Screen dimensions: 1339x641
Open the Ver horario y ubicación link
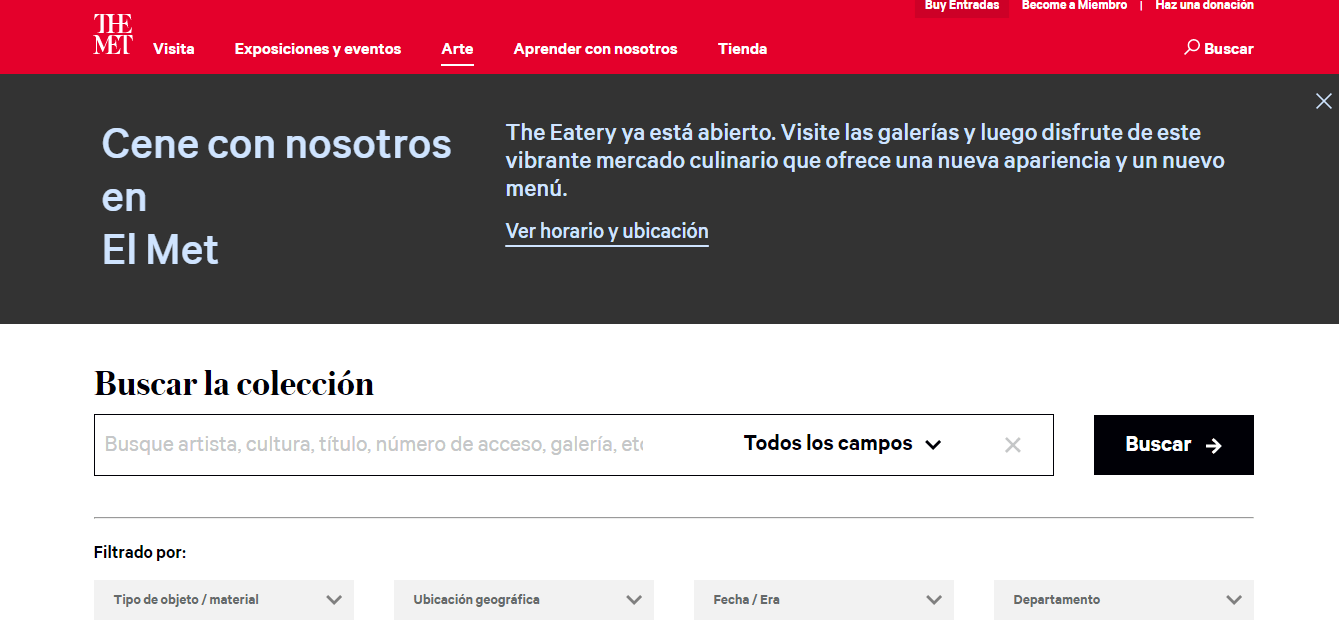(607, 231)
